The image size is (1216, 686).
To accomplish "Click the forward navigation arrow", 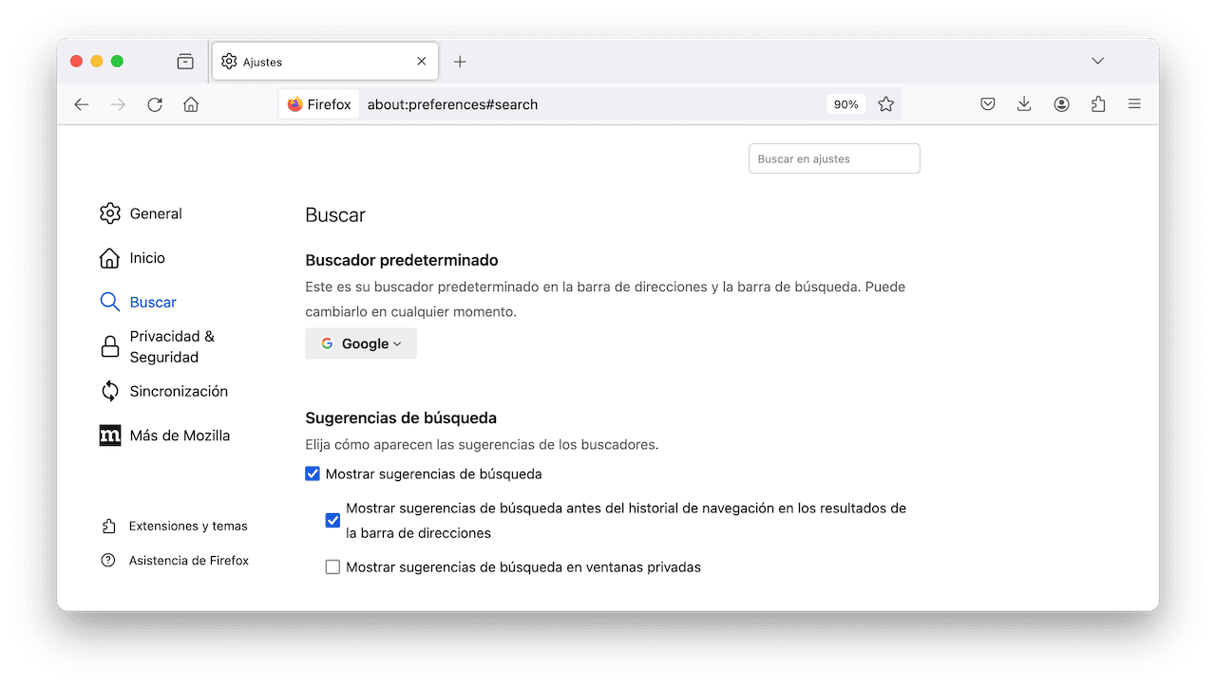I will click(118, 104).
